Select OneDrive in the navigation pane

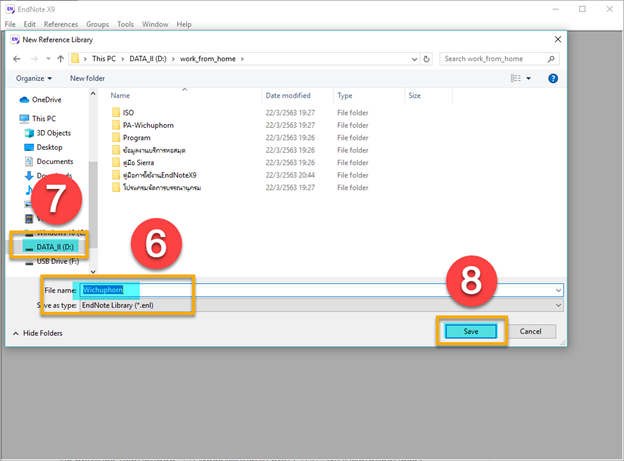(46, 100)
